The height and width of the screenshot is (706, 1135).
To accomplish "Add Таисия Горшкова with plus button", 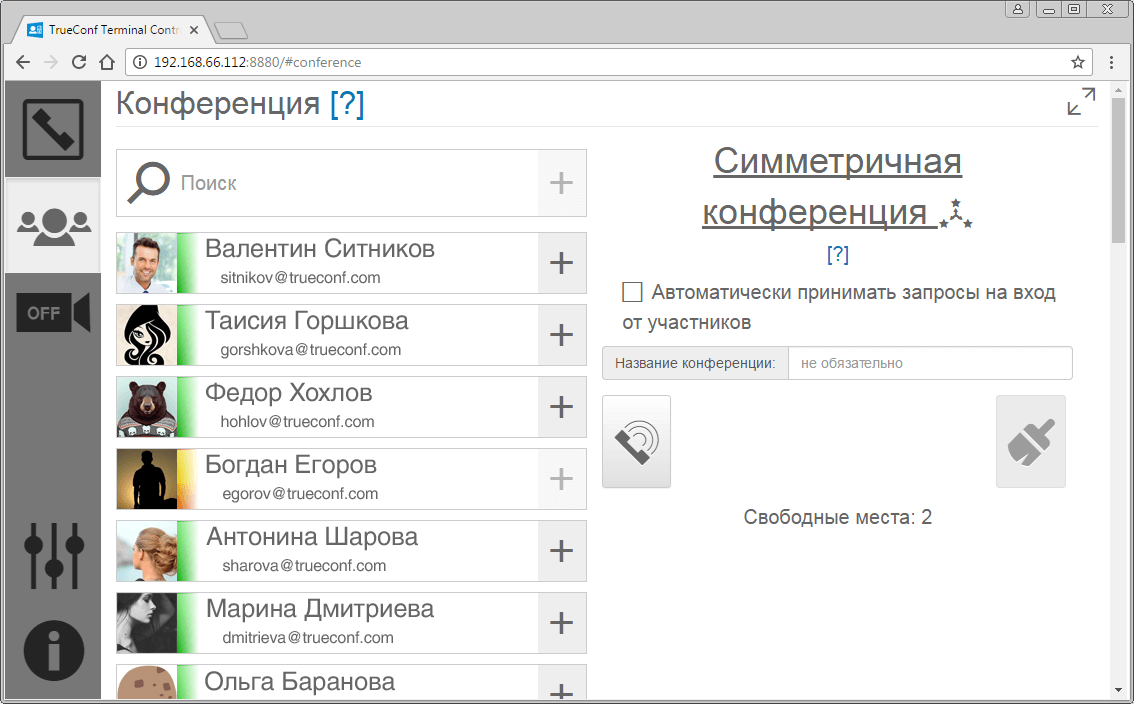I will (562, 335).
